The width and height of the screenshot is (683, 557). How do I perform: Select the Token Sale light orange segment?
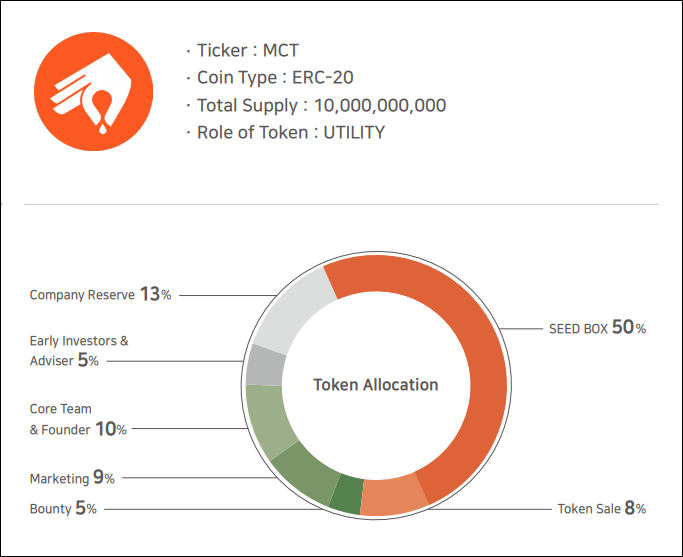pyautogui.click(x=393, y=497)
